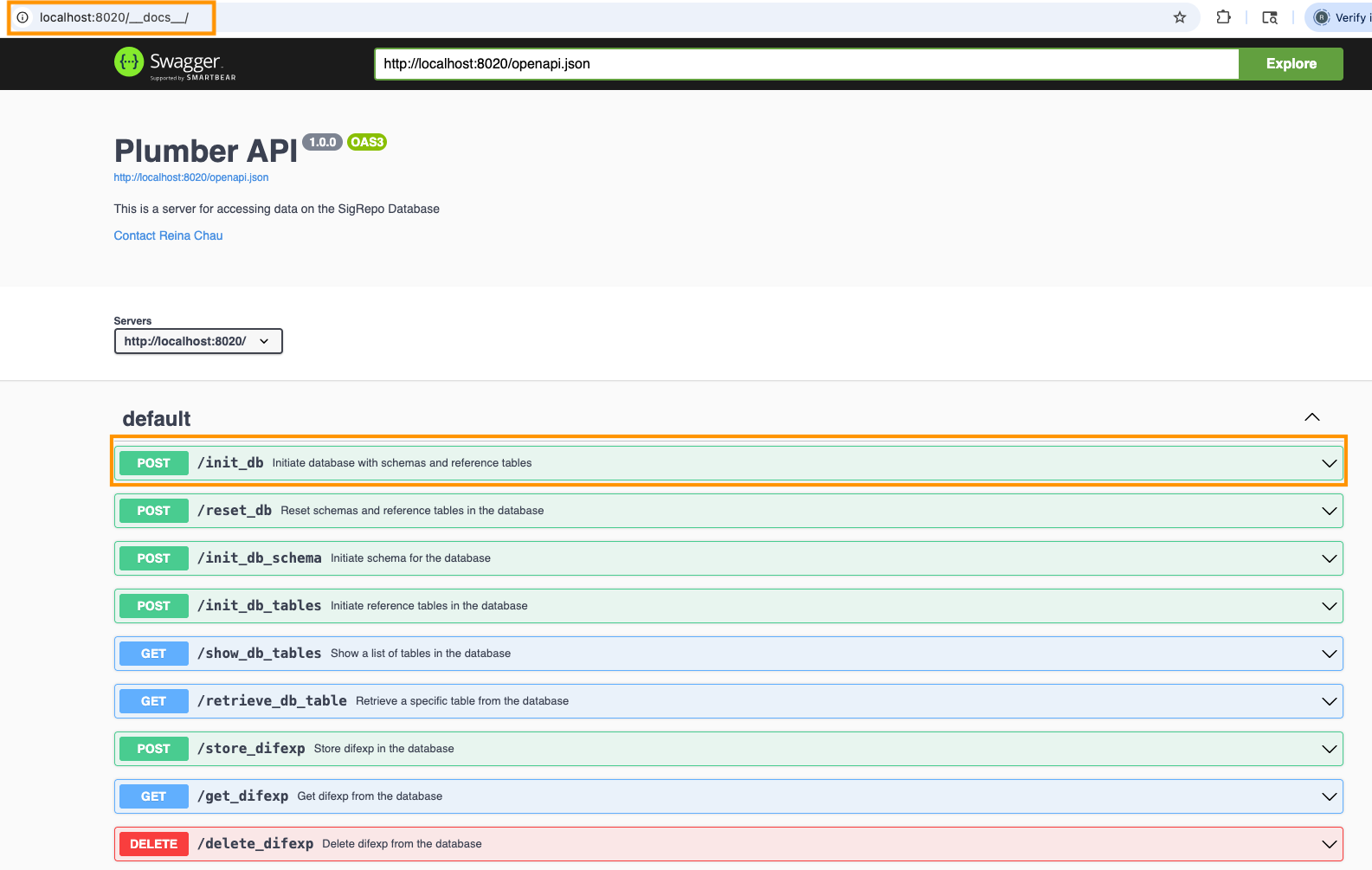The image size is (1372, 870).
Task: Click the Swagger logo icon
Action: coord(129,62)
